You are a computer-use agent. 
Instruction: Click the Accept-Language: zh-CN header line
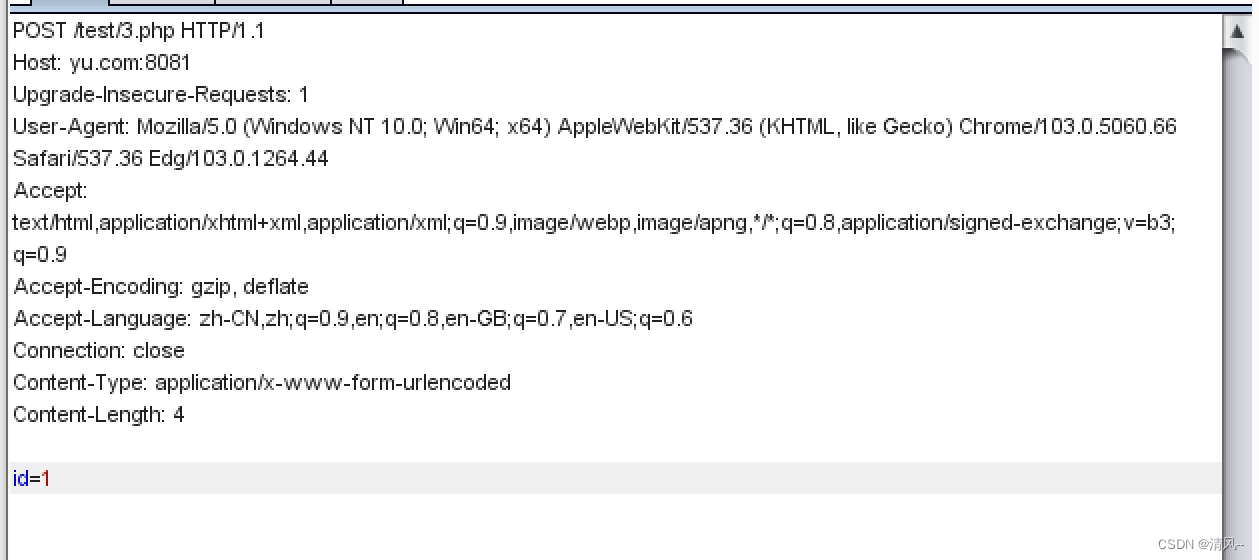click(353, 319)
